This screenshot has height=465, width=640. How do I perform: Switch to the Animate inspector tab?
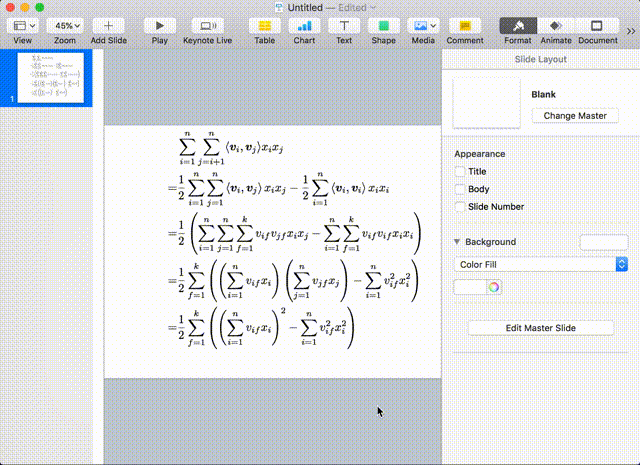point(556,25)
